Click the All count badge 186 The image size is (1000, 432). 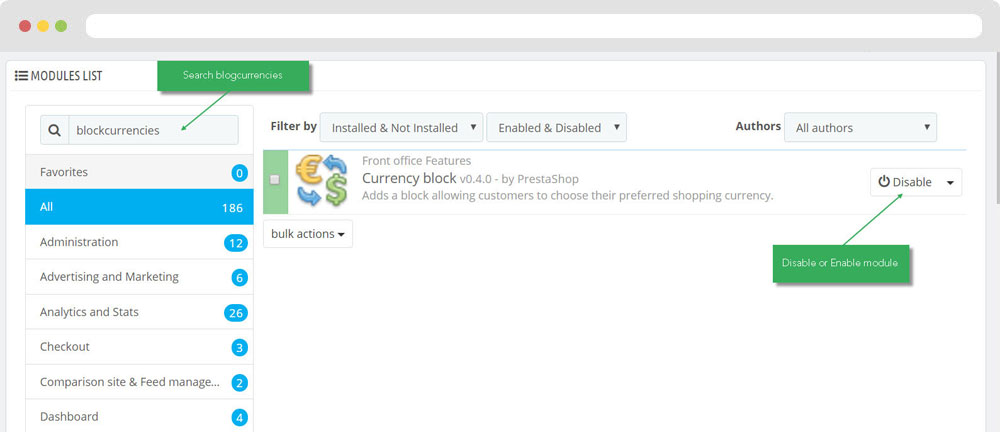point(232,208)
